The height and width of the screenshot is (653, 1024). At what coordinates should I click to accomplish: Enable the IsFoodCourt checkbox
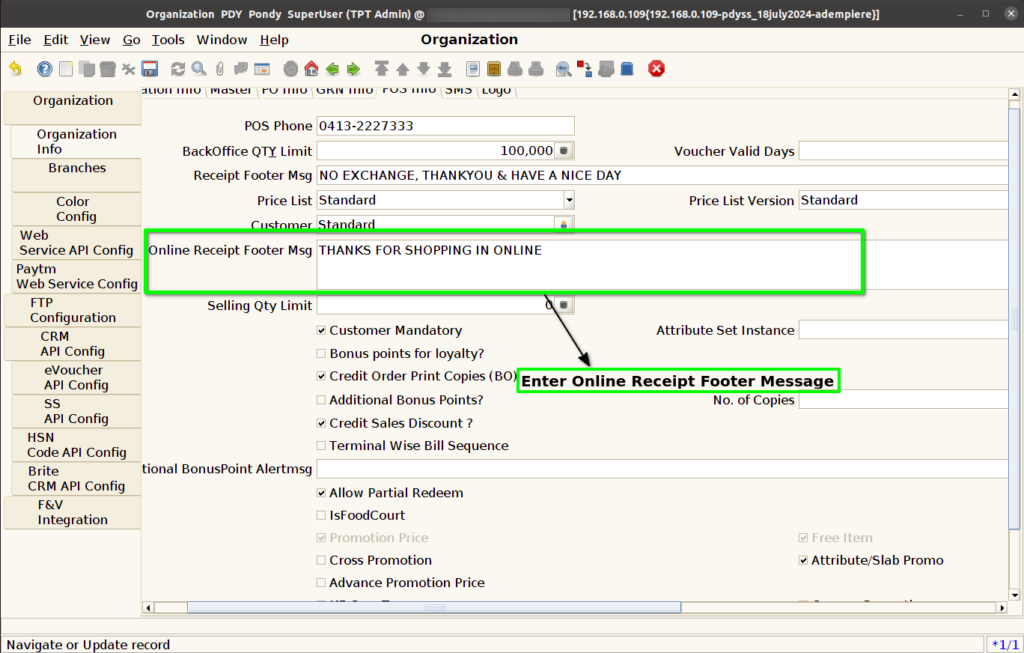(x=321, y=515)
